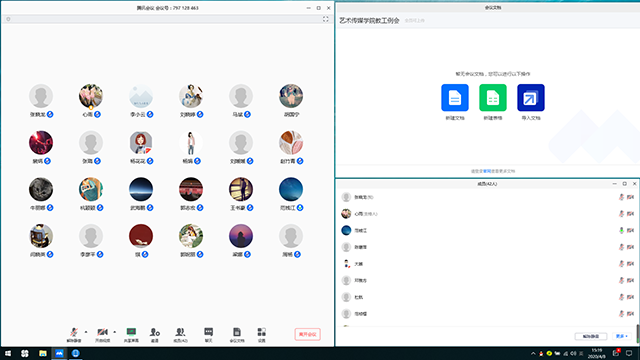Toggle camera icon in the cartoon-avatar member row
640x360 pixels.
coord(630,264)
